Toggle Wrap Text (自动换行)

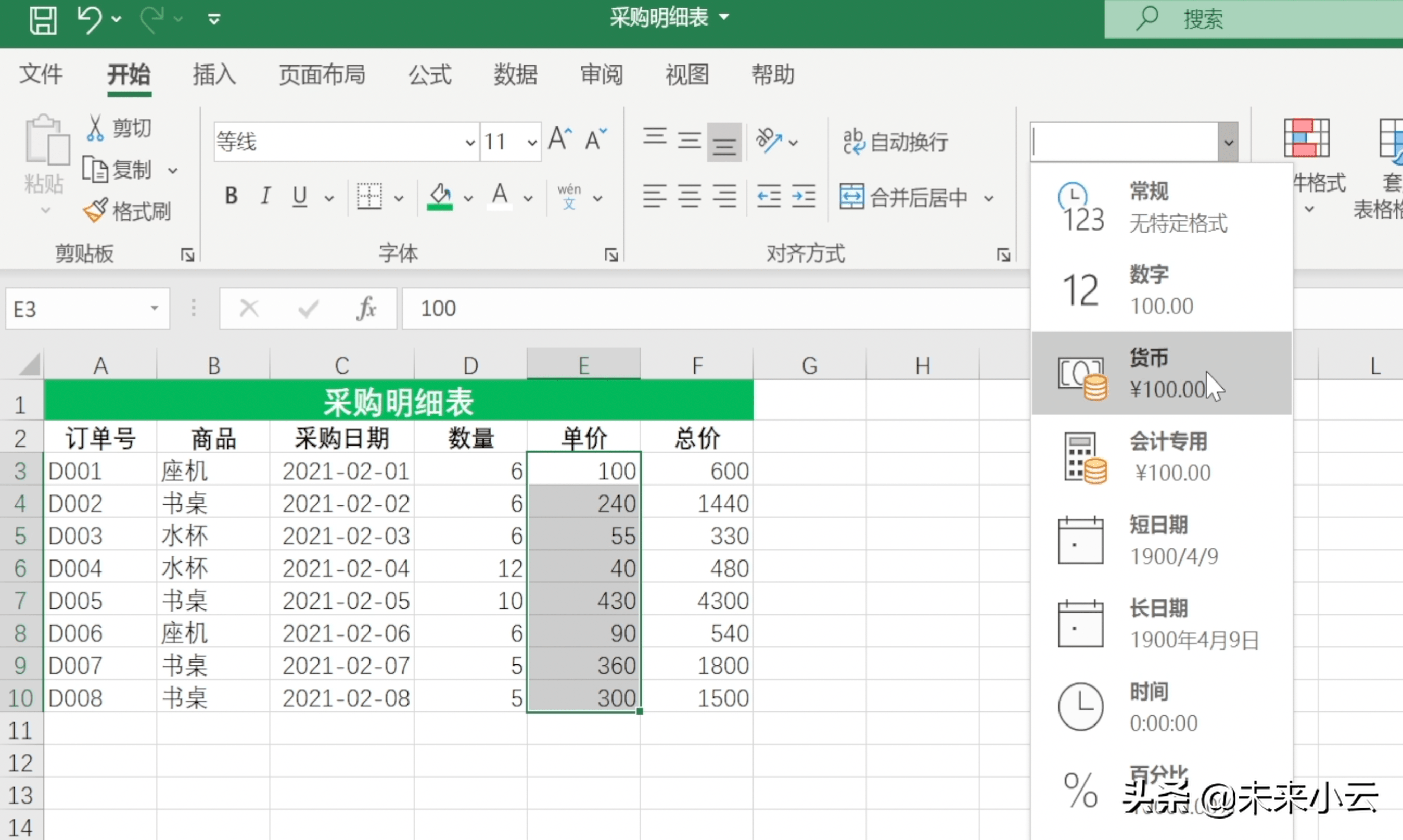point(895,142)
